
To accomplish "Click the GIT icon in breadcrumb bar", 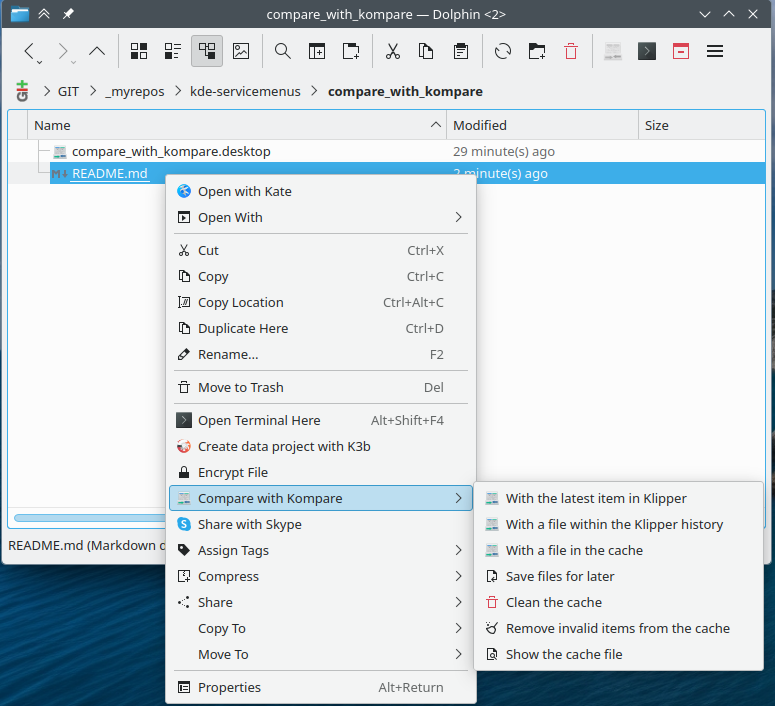I will 22,91.
